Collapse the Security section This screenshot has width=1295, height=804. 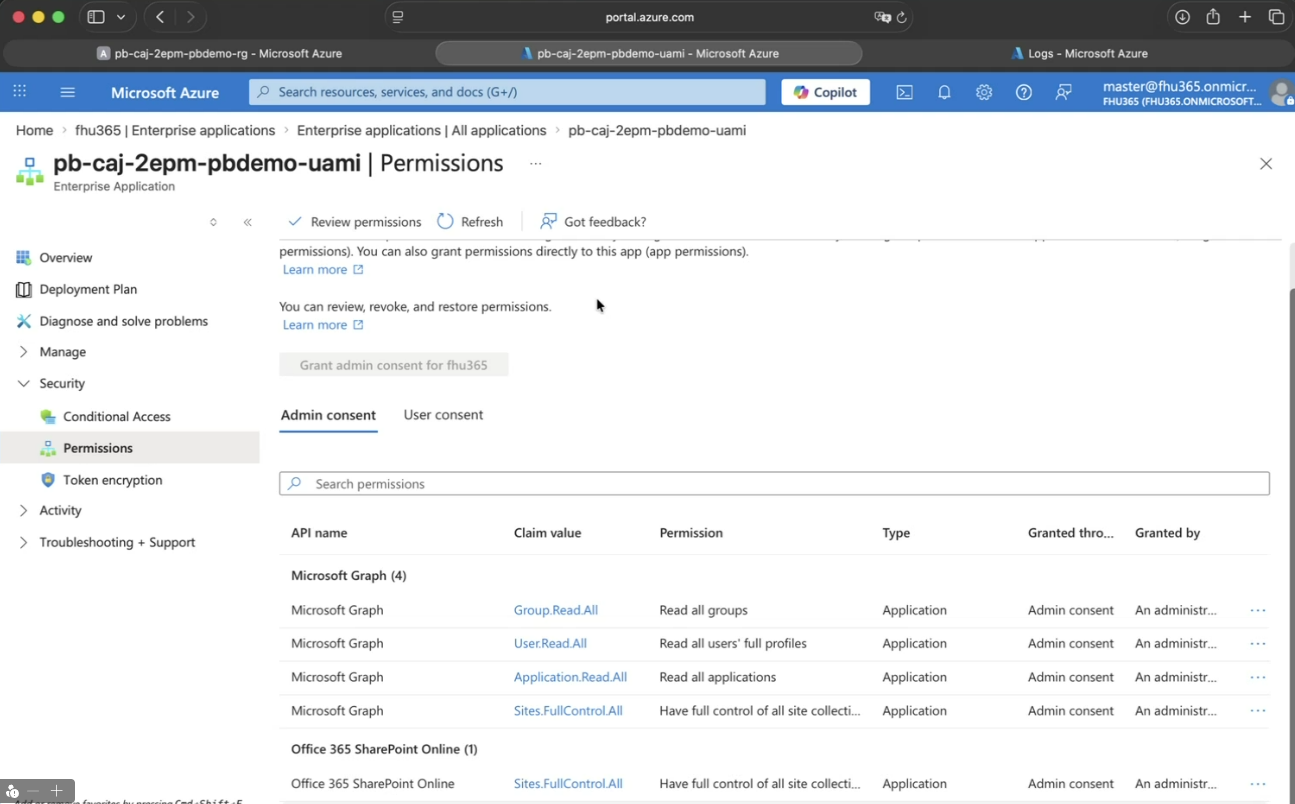click(24, 384)
